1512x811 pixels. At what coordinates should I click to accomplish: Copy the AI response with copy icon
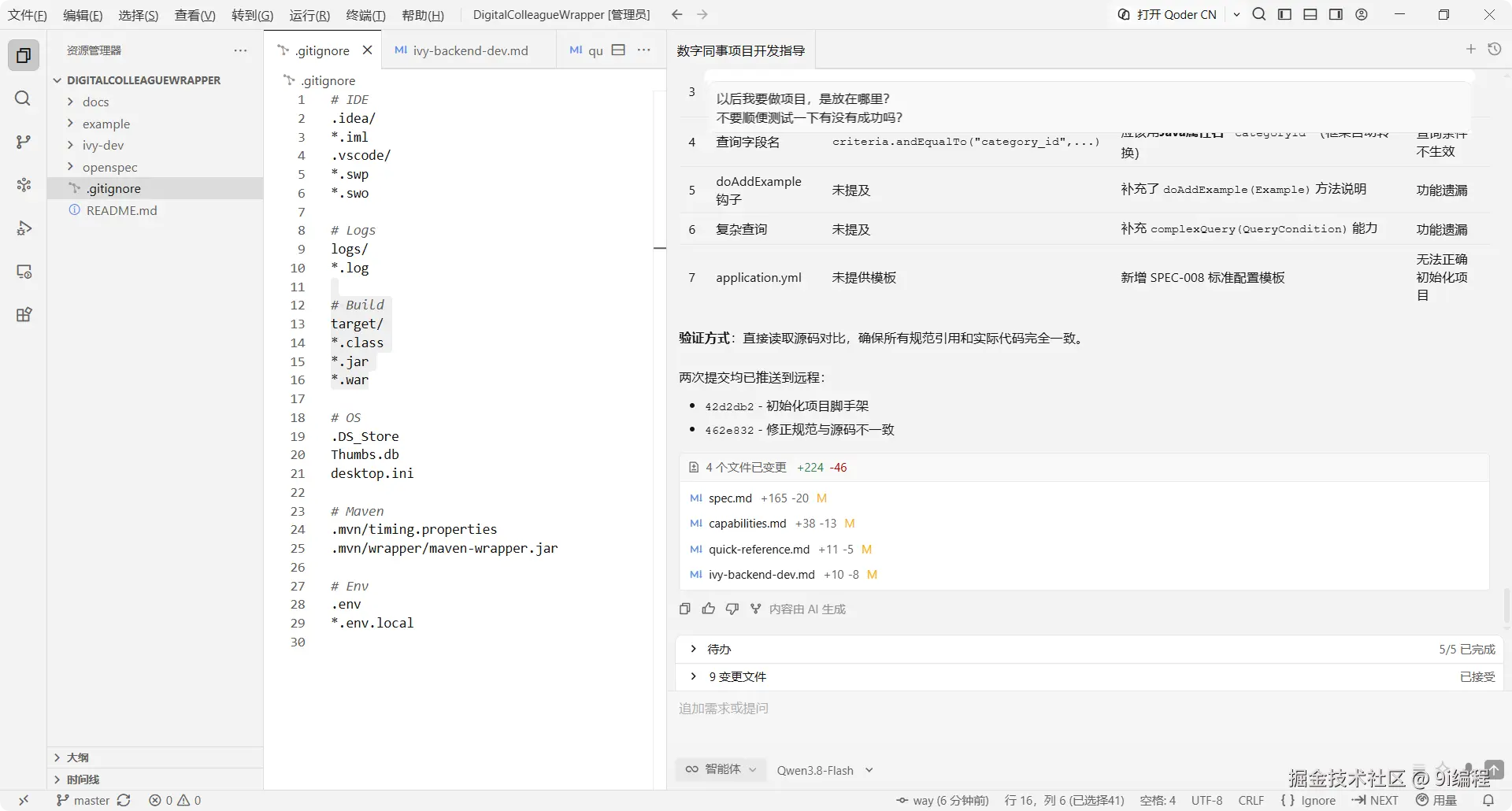click(684, 609)
